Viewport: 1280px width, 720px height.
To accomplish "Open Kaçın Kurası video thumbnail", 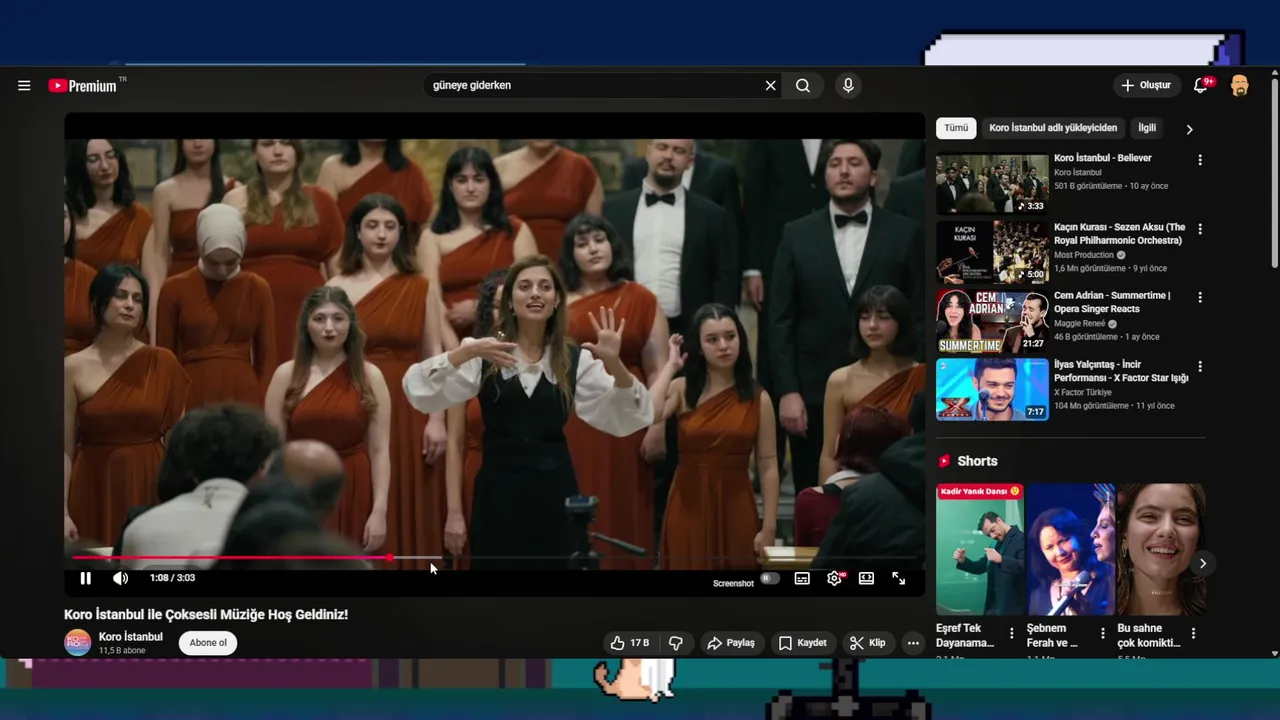I will (x=992, y=252).
